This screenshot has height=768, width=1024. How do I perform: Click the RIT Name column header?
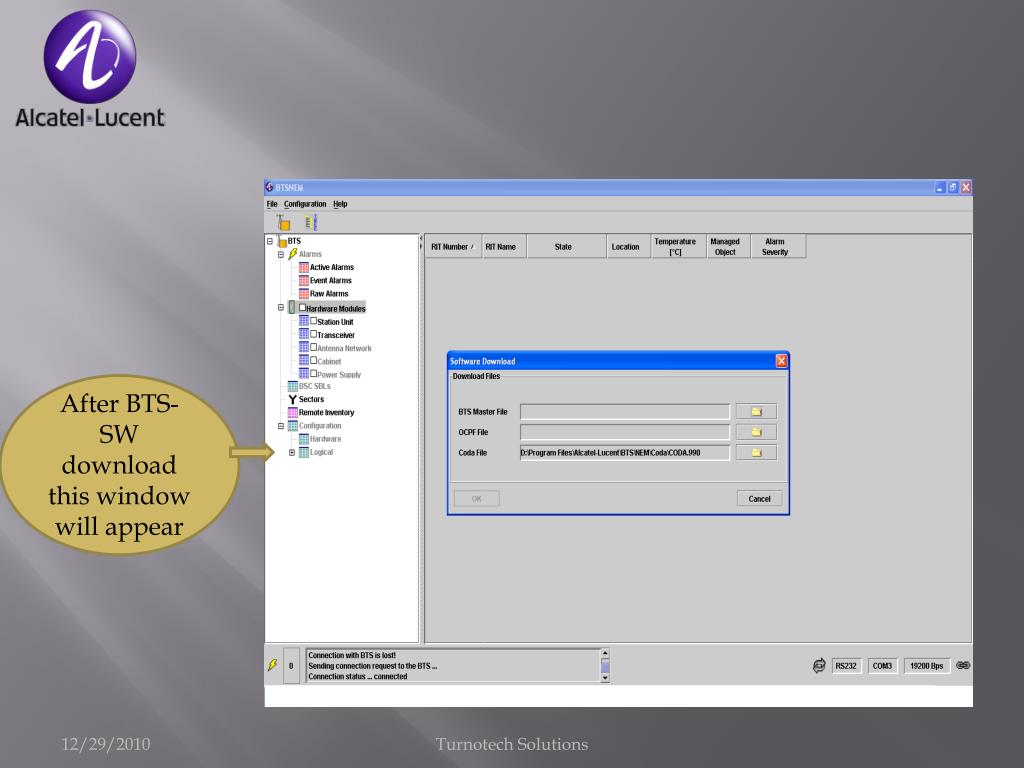click(x=504, y=246)
